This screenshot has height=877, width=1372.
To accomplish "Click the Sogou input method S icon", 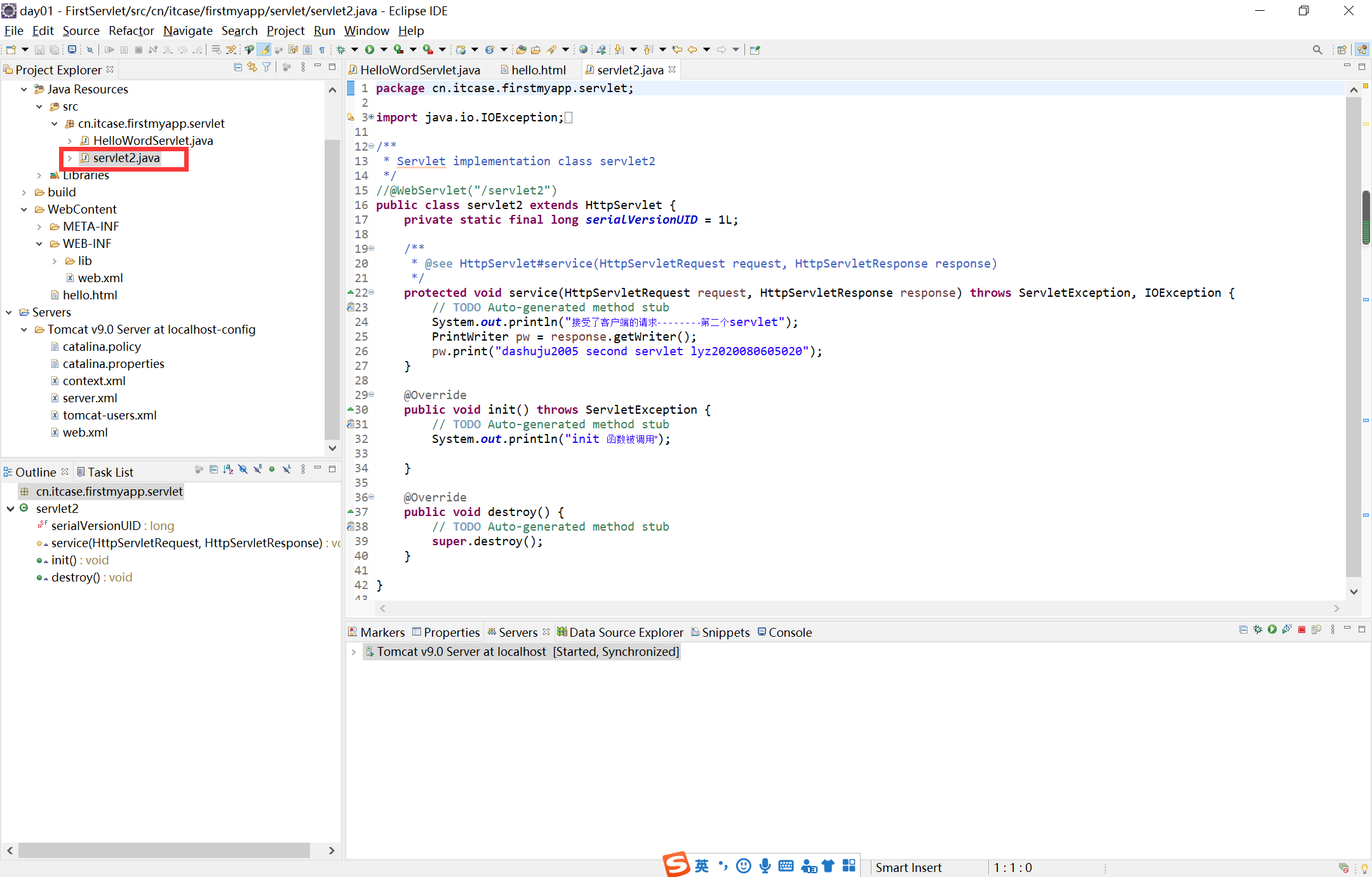I will click(676, 864).
